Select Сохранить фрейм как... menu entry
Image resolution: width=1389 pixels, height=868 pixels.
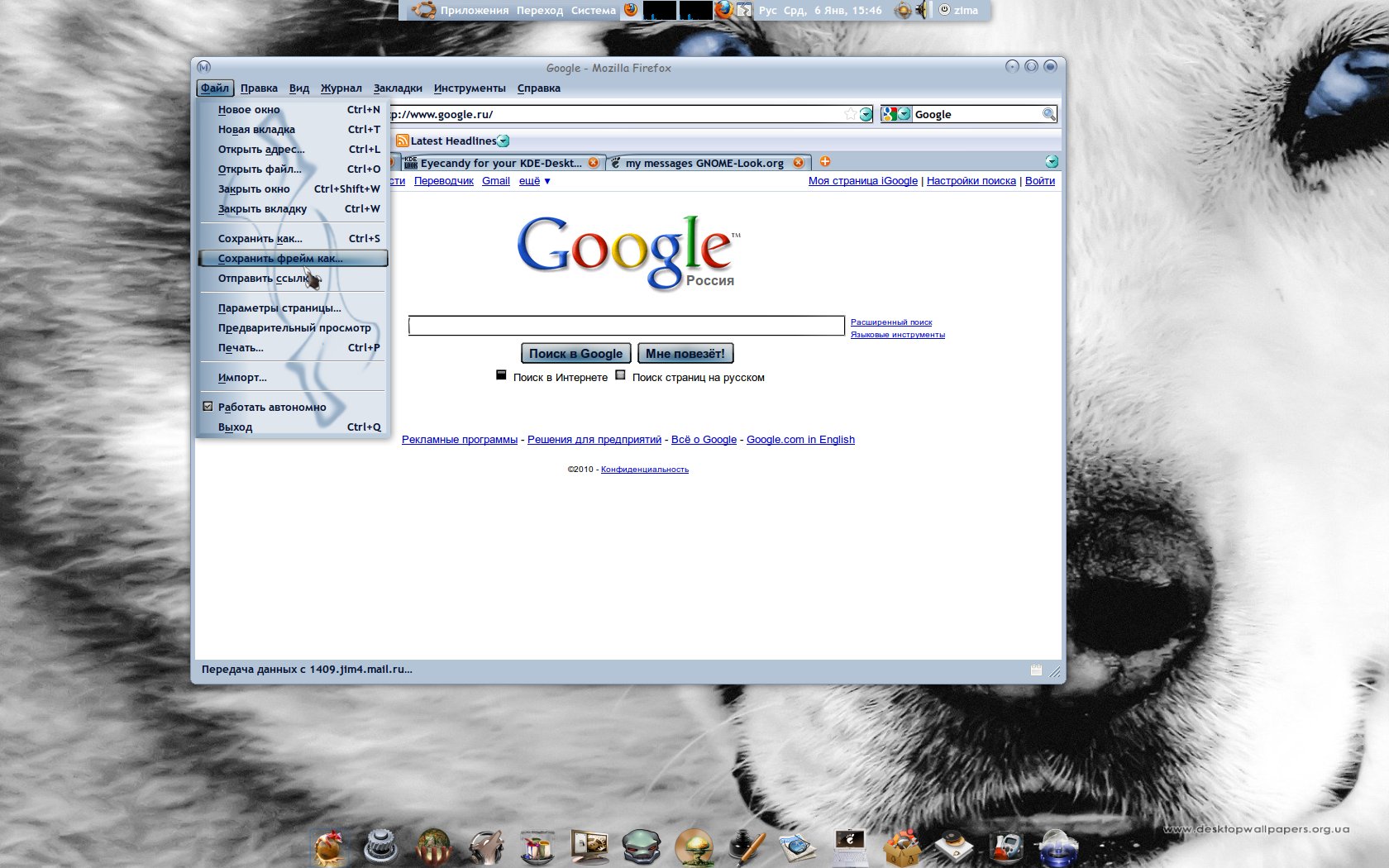293,258
